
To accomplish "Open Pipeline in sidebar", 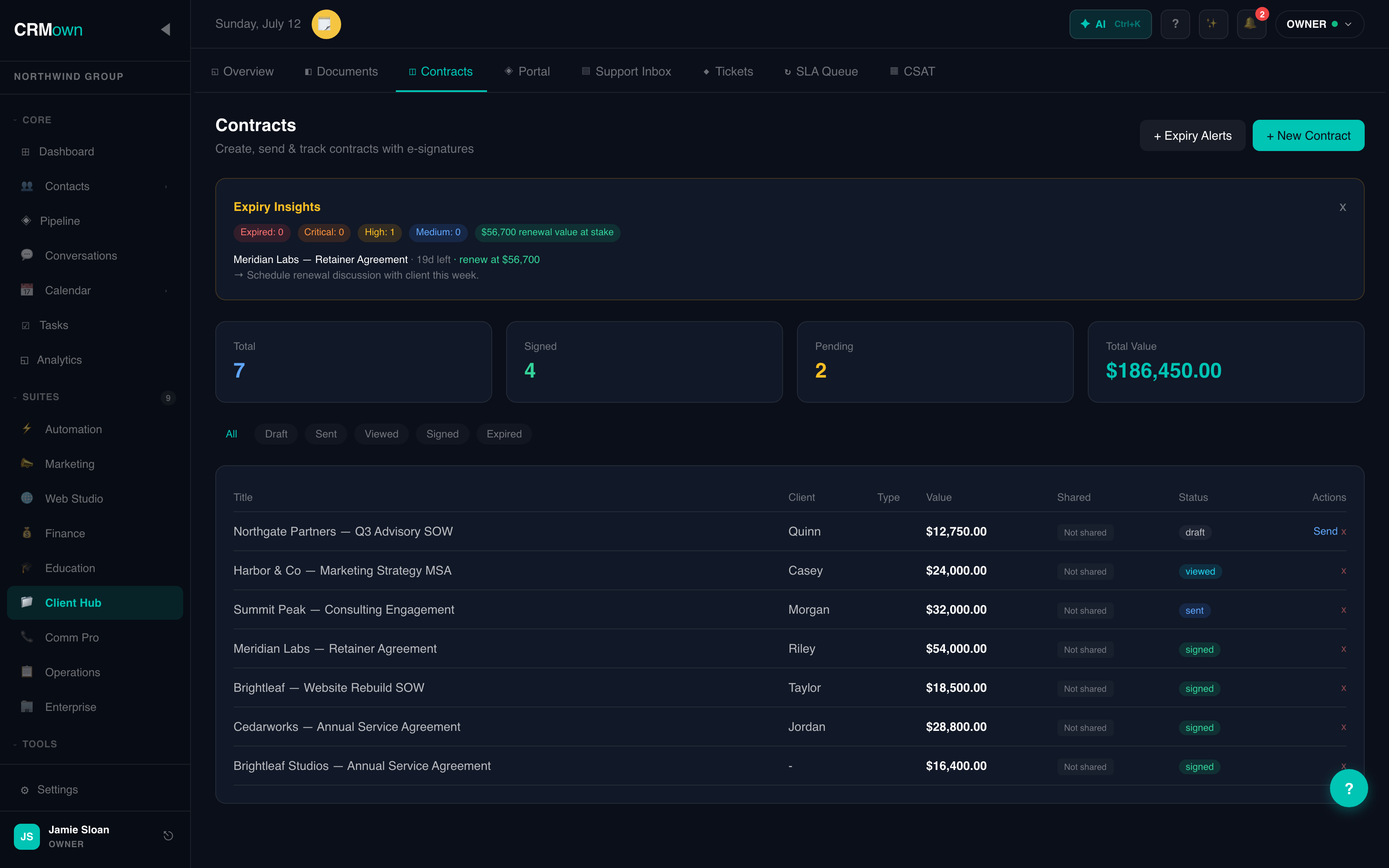I will coord(95,221).
